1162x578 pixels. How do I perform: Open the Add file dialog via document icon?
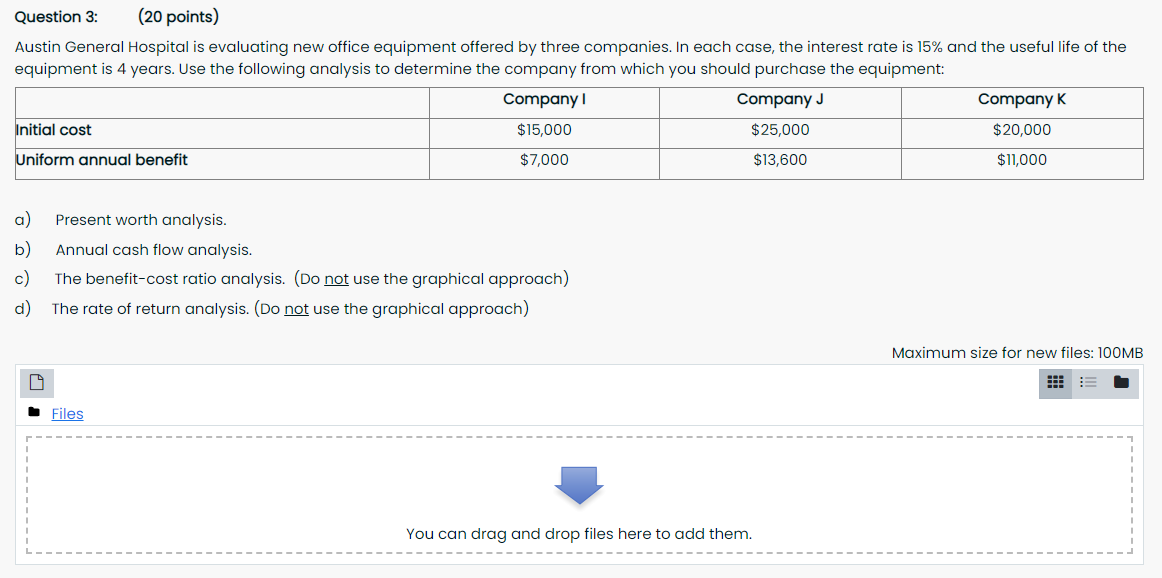[x=36, y=383]
